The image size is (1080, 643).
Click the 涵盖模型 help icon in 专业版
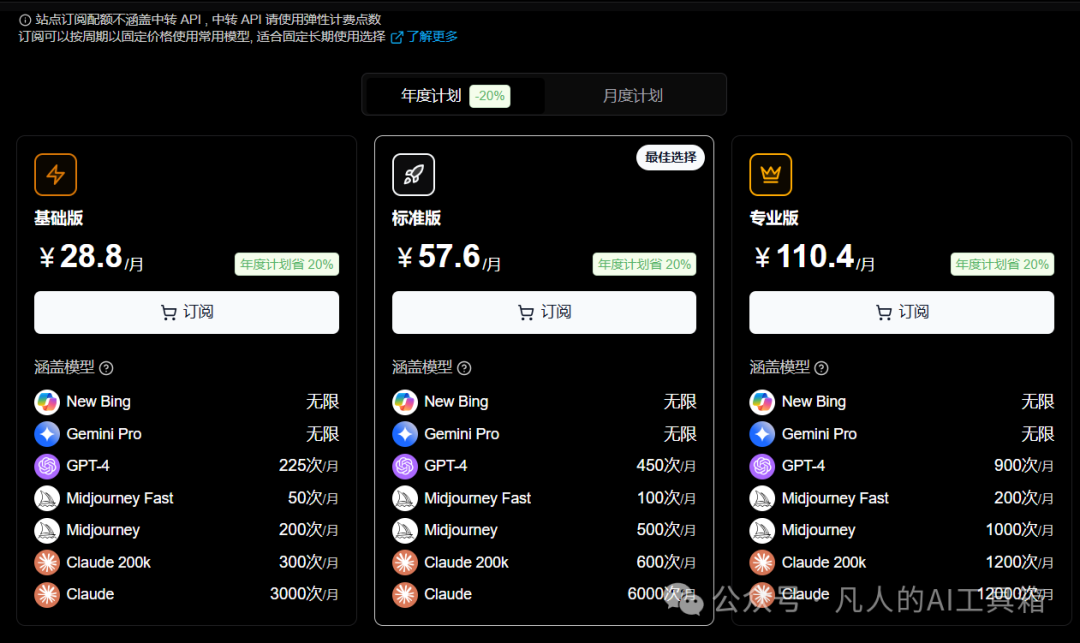pyautogui.click(x=821, y=368)
